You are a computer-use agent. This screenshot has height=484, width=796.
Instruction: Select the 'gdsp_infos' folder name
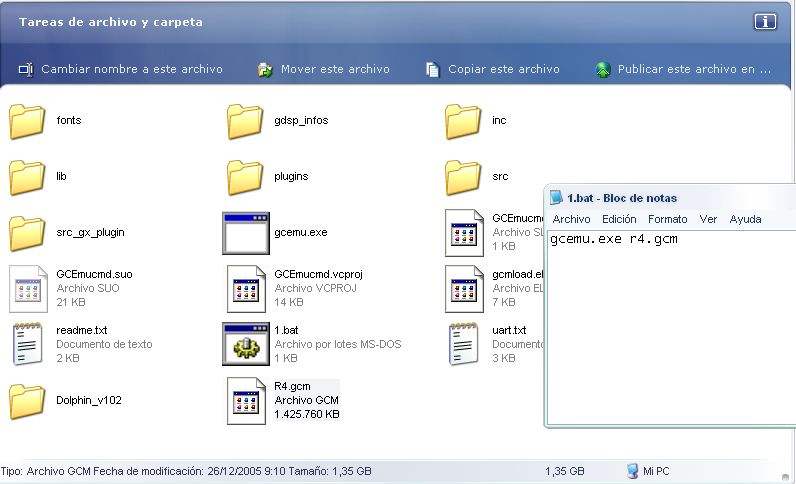click(x=301, y=120)
